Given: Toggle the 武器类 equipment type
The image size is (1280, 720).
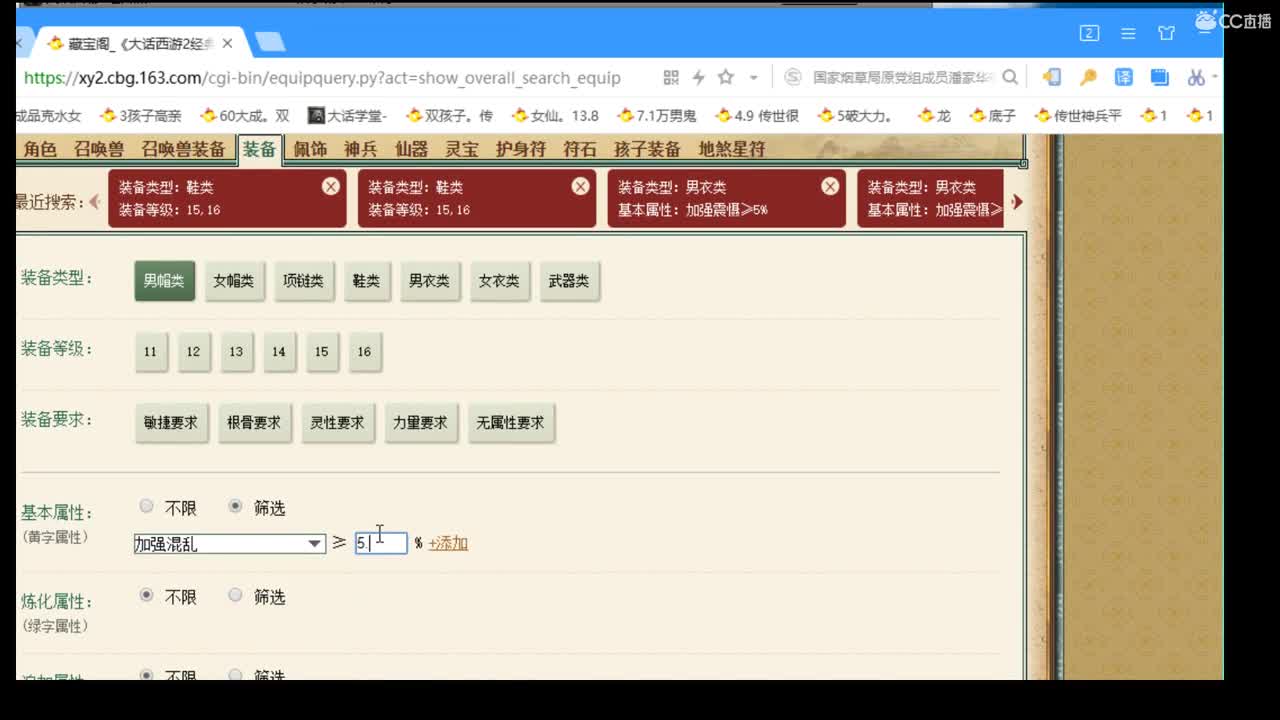Looking at the screenshot, I should [569, 281].
